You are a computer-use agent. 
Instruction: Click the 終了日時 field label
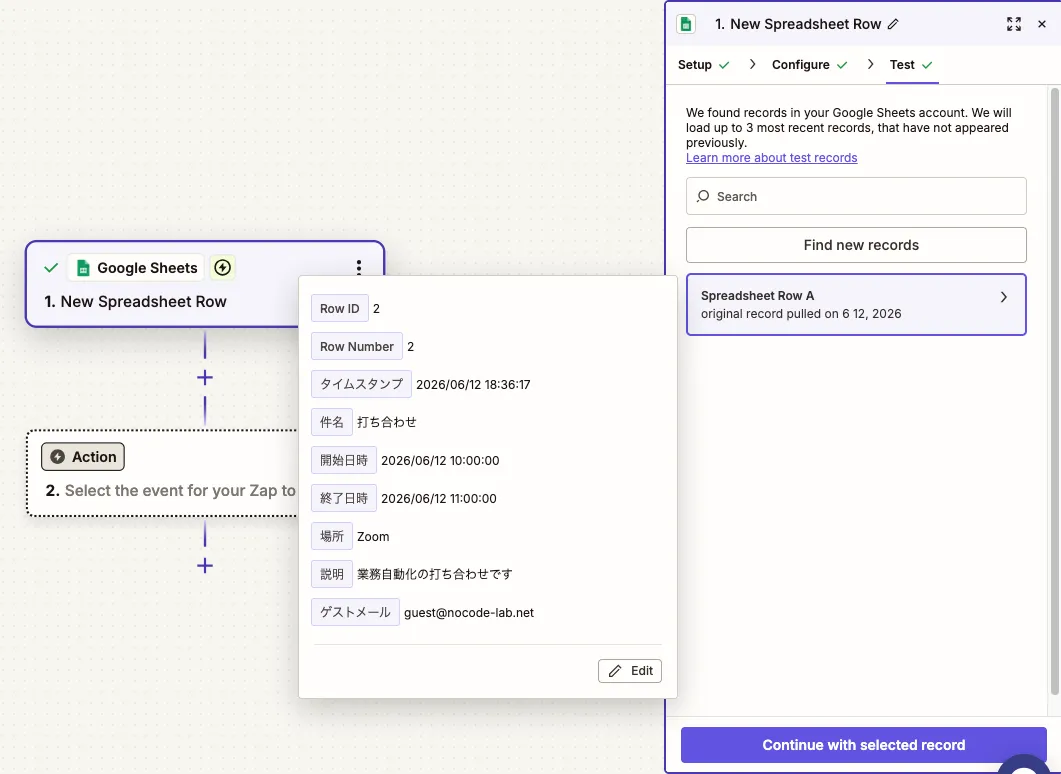[x=344, y=498]
